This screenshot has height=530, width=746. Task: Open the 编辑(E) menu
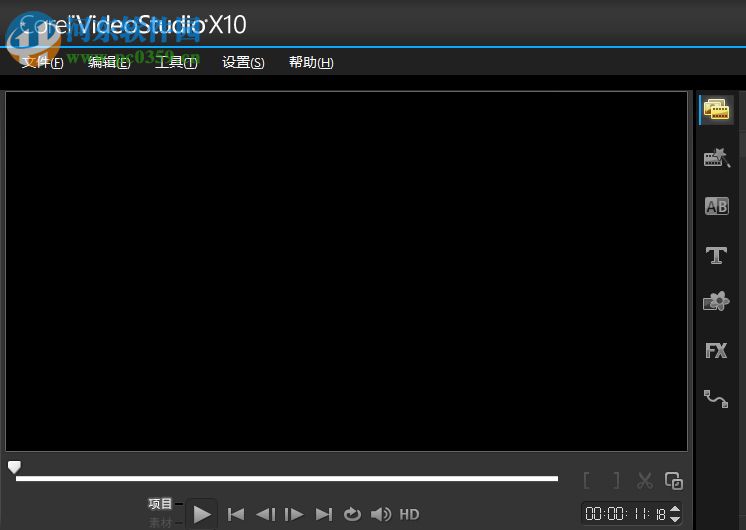tap(109, 62)
